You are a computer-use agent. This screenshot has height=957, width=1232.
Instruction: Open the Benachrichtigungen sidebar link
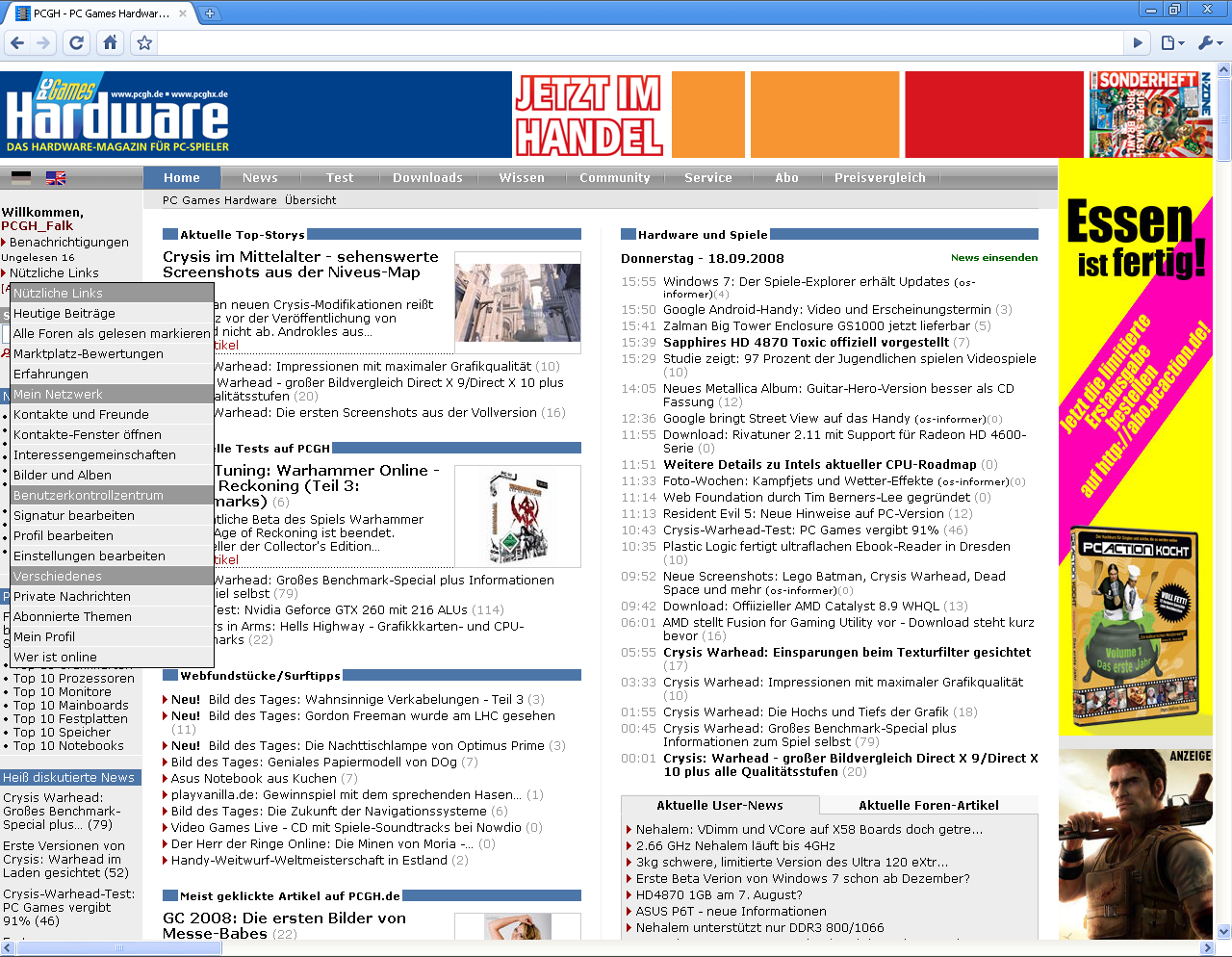(x=68, y=243)
